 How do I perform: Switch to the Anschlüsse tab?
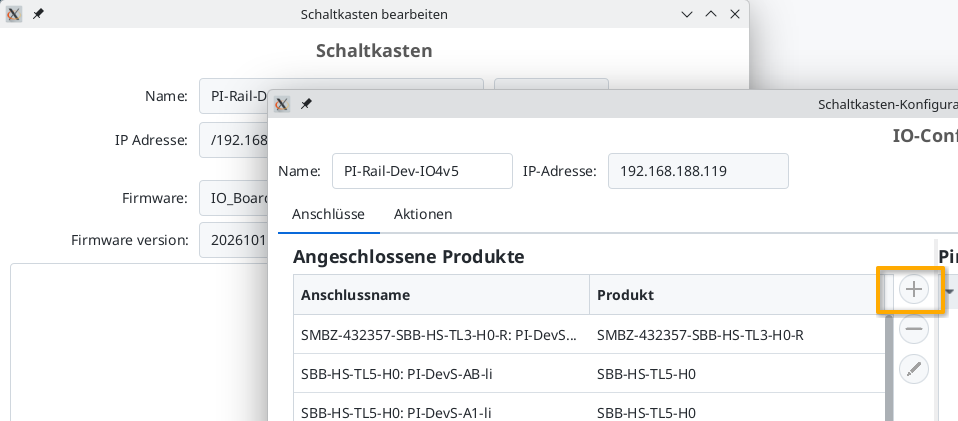coord(328,214)
